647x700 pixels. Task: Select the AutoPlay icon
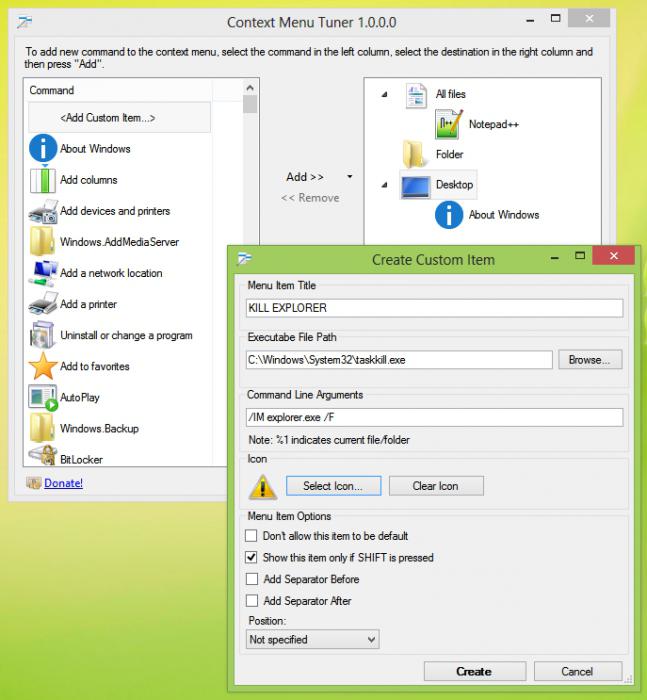tap(42, 397)
